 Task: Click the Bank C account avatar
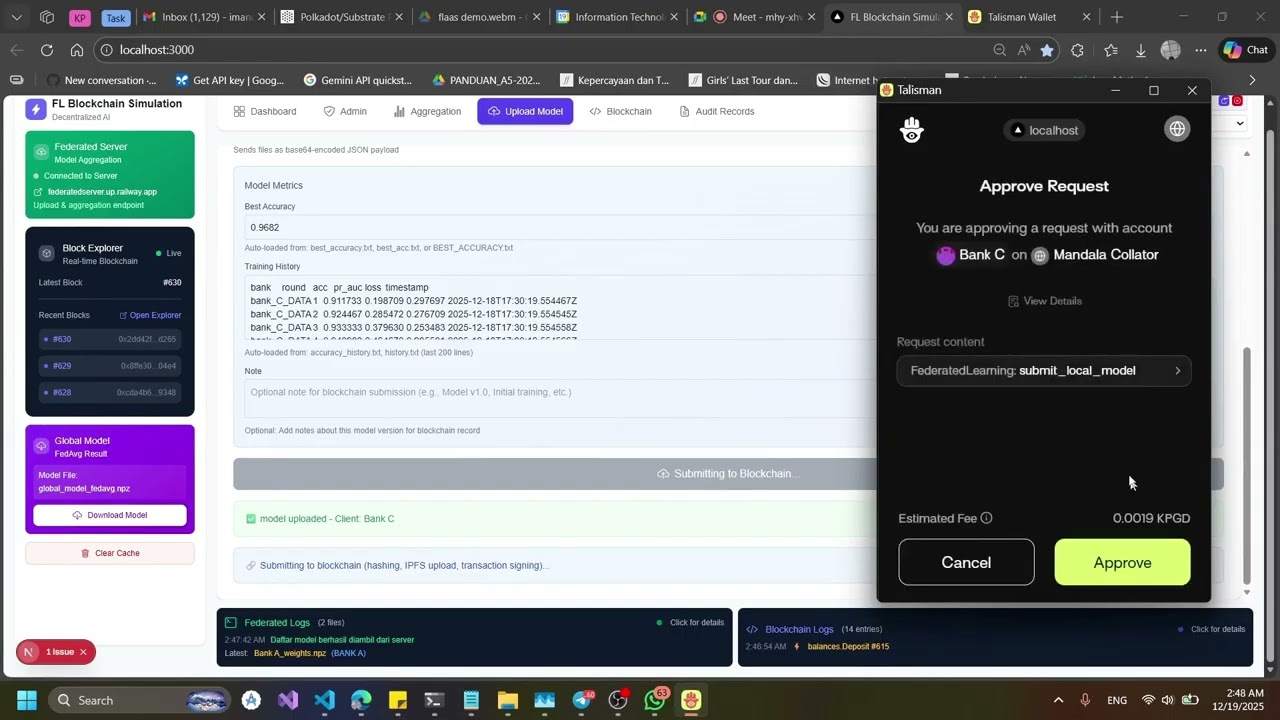[x=945, y=255]
